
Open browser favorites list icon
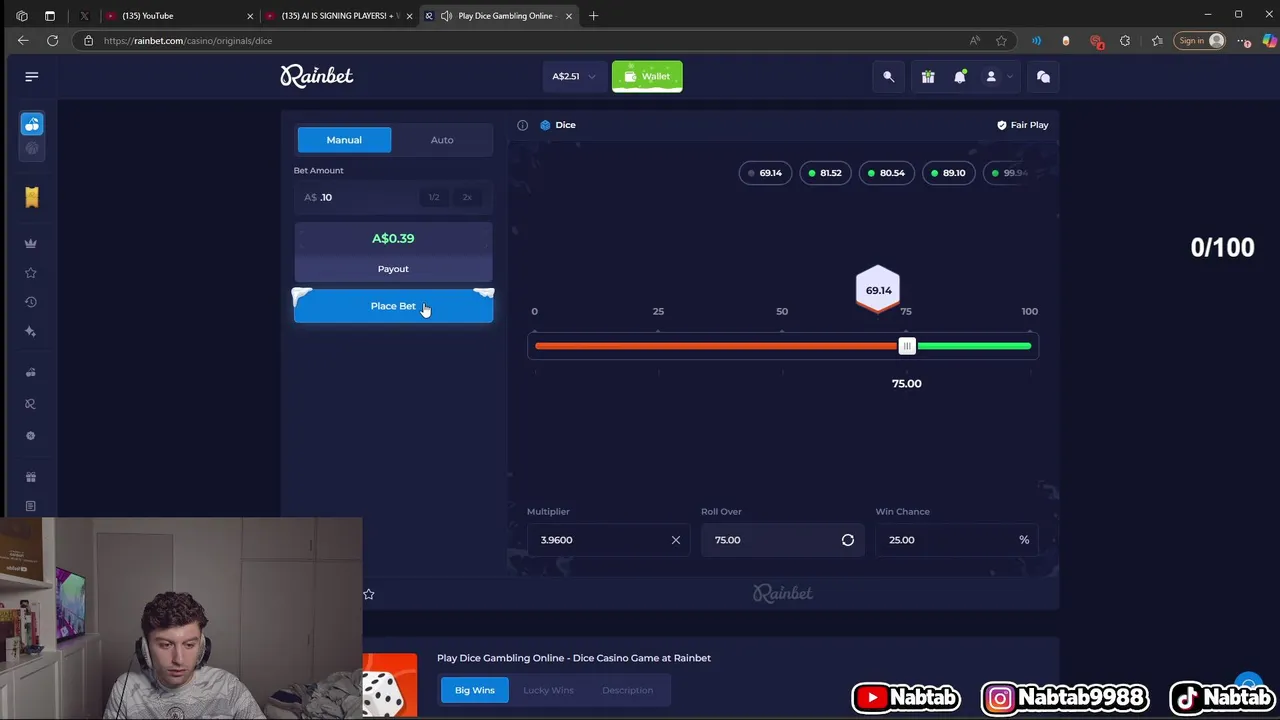coord(1157,41)
